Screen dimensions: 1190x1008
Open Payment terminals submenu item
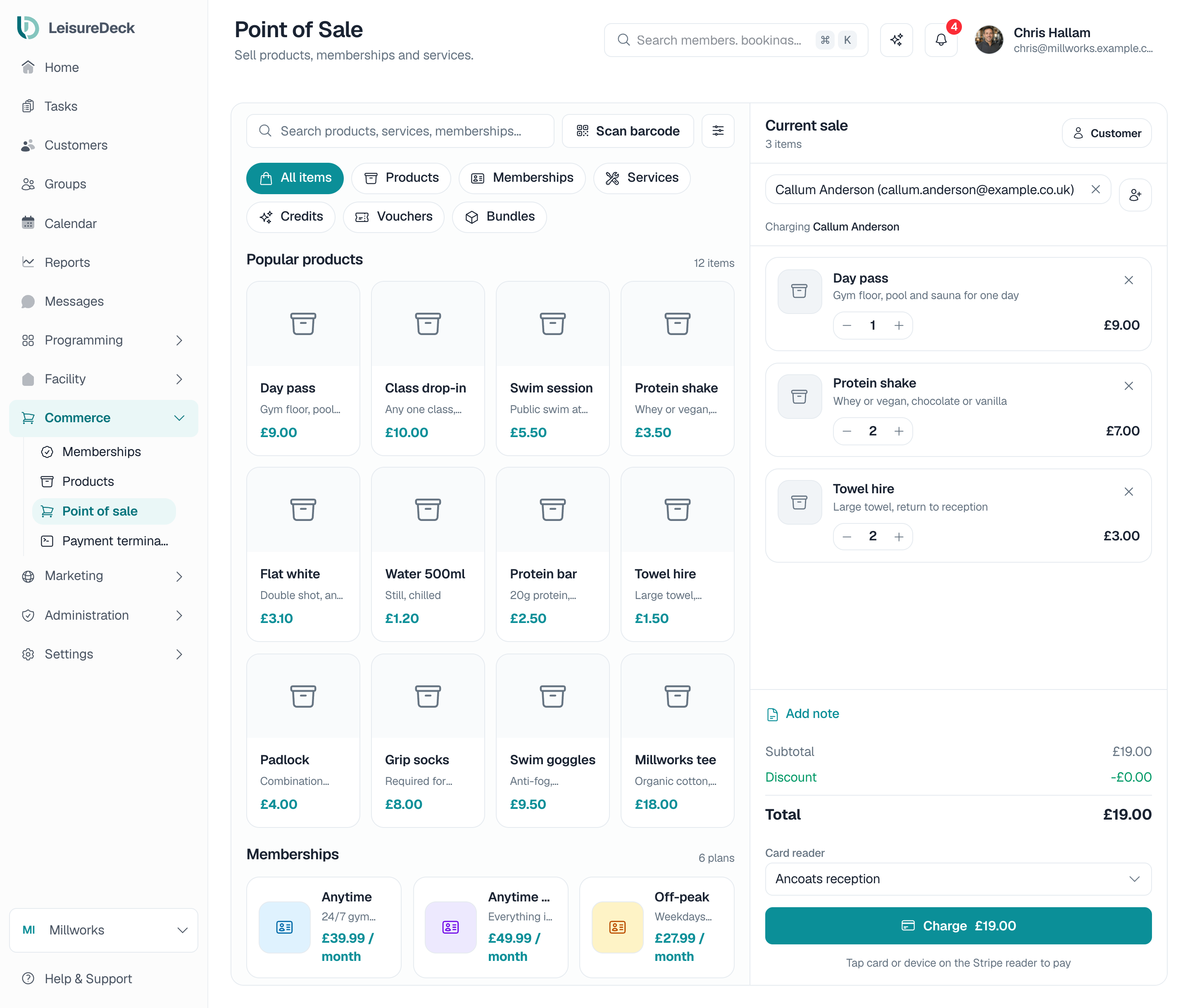(x=105, y=541)
